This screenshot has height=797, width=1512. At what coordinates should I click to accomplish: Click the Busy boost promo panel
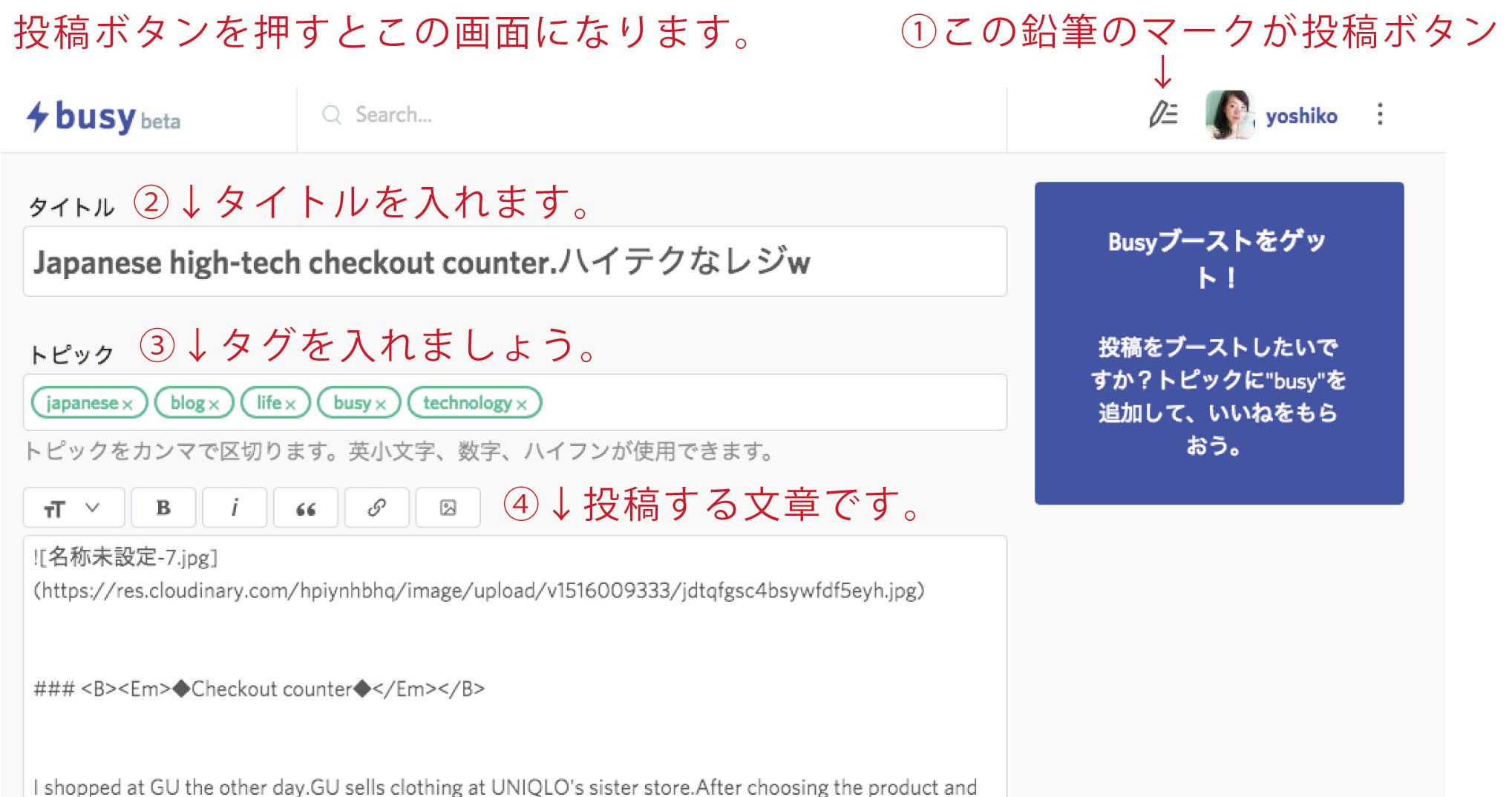click(1220, 343)
